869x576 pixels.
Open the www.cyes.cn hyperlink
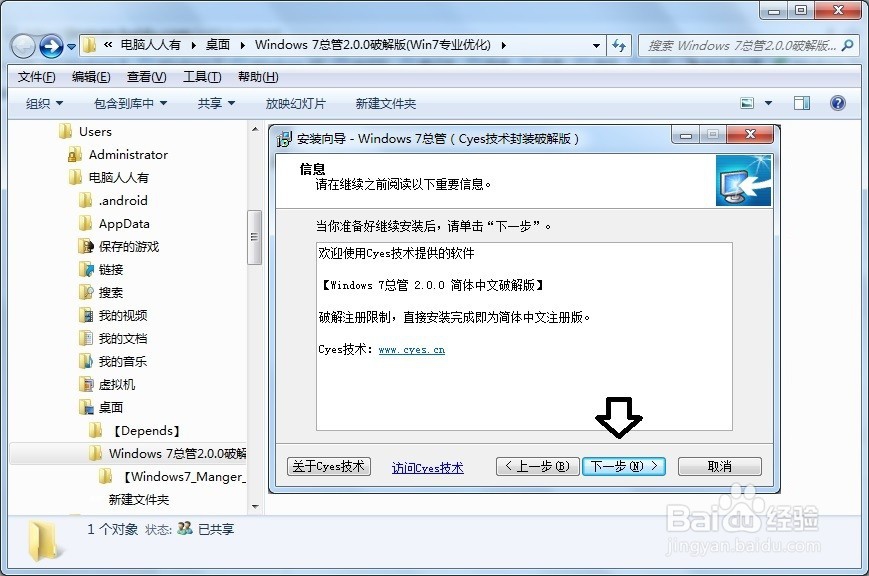412,350
